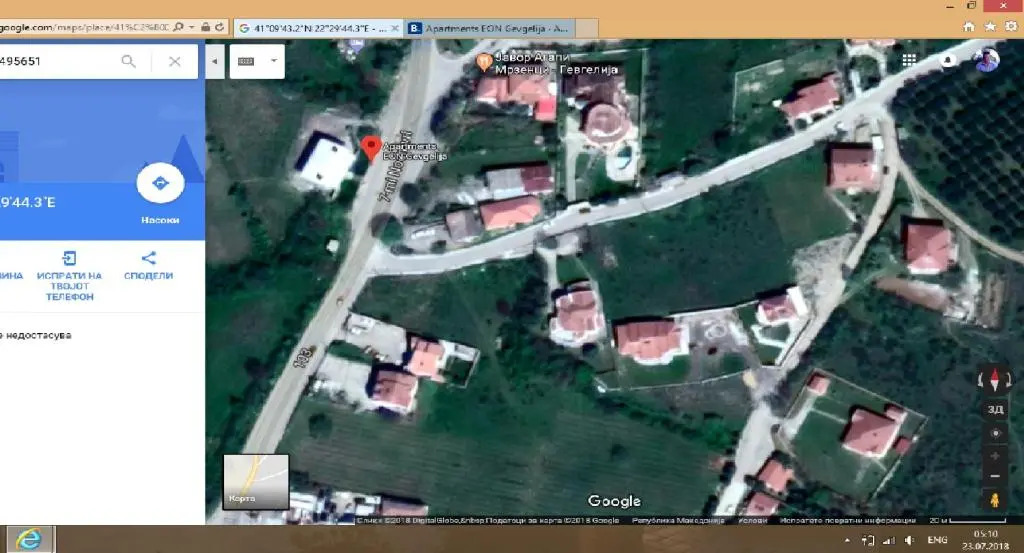Click the blue directions button
The height and width of the screenshot is (553, 1024).
(x=160, y=184)
